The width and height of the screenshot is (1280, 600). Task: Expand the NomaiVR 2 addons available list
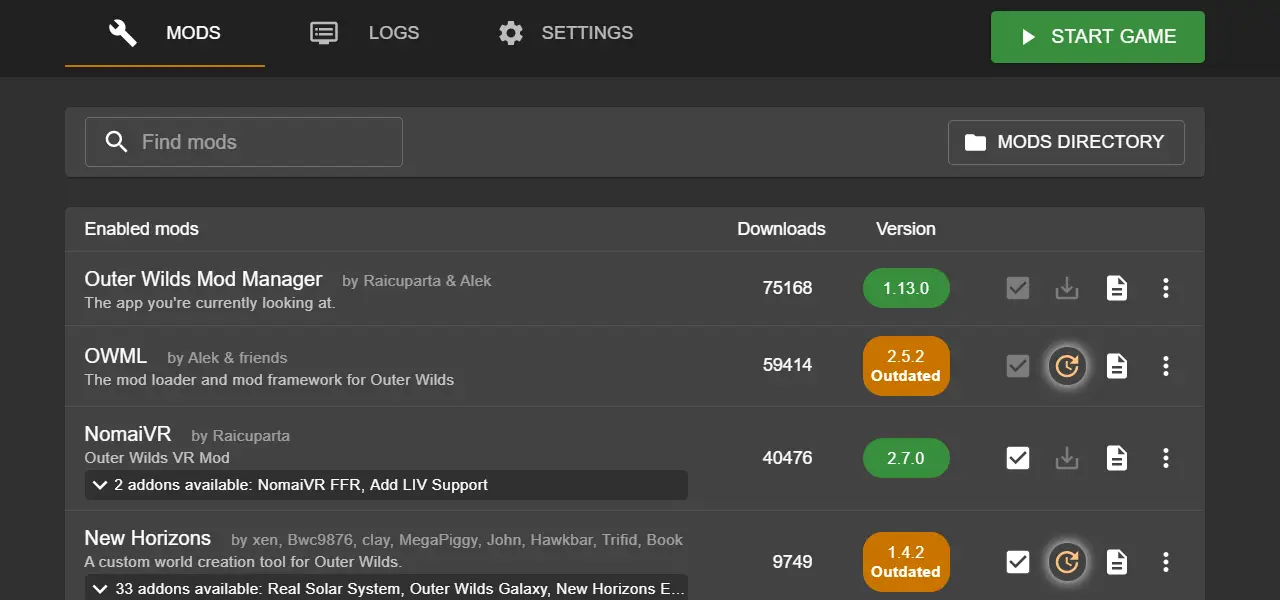pos(386,485)
